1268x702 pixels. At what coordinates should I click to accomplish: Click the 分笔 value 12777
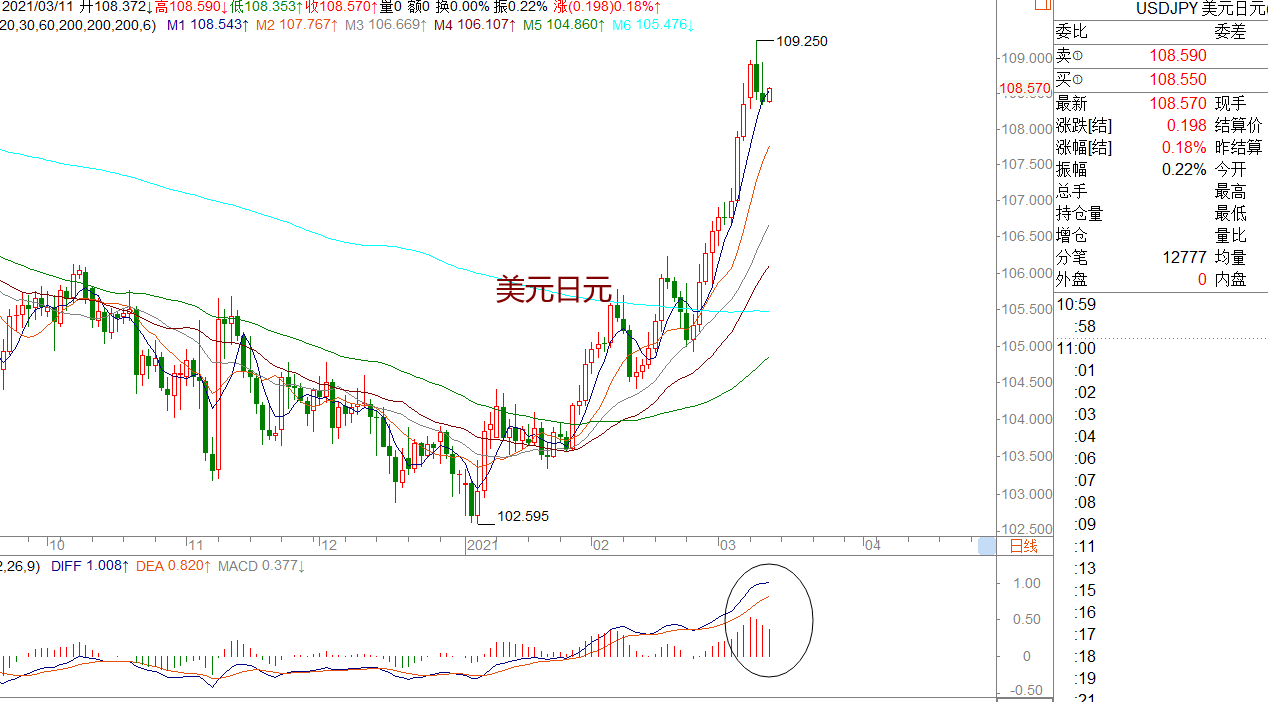[x=1184, y=258]
